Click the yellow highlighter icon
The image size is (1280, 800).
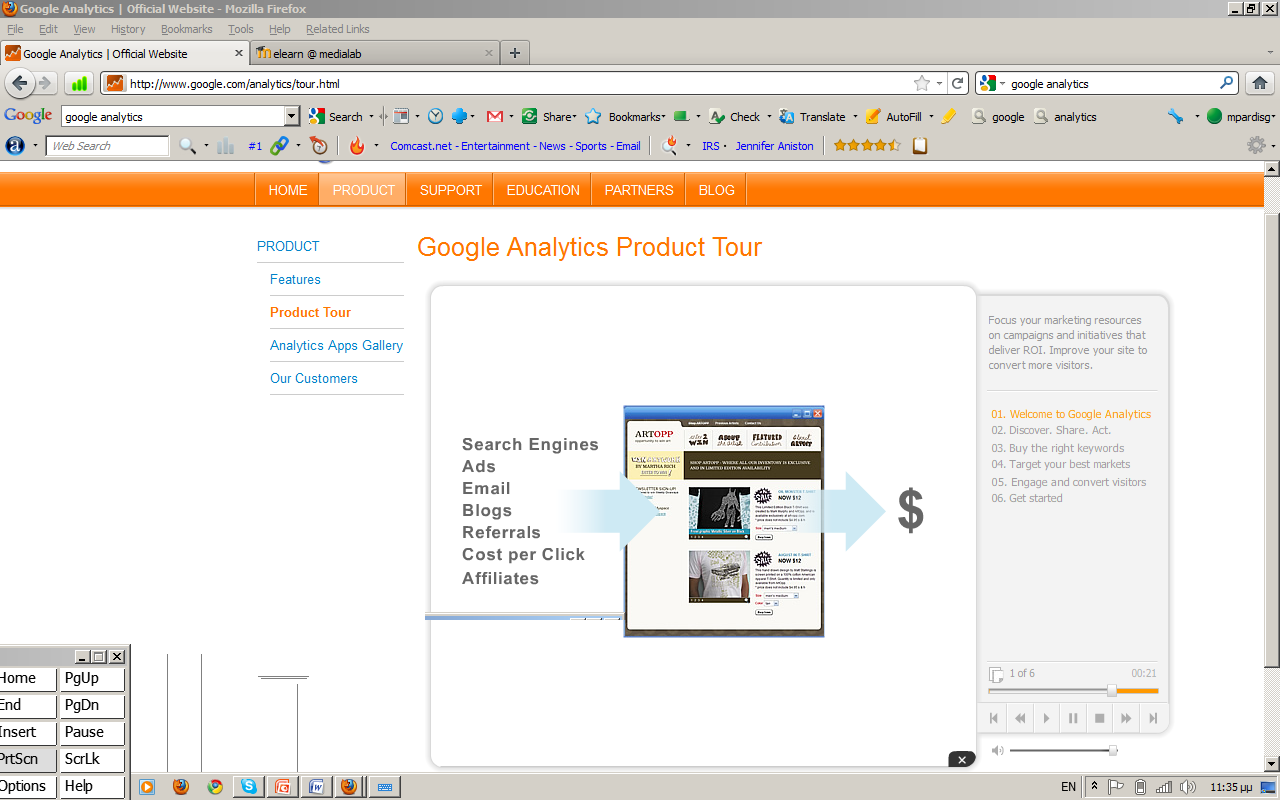(x=949, y=116)
